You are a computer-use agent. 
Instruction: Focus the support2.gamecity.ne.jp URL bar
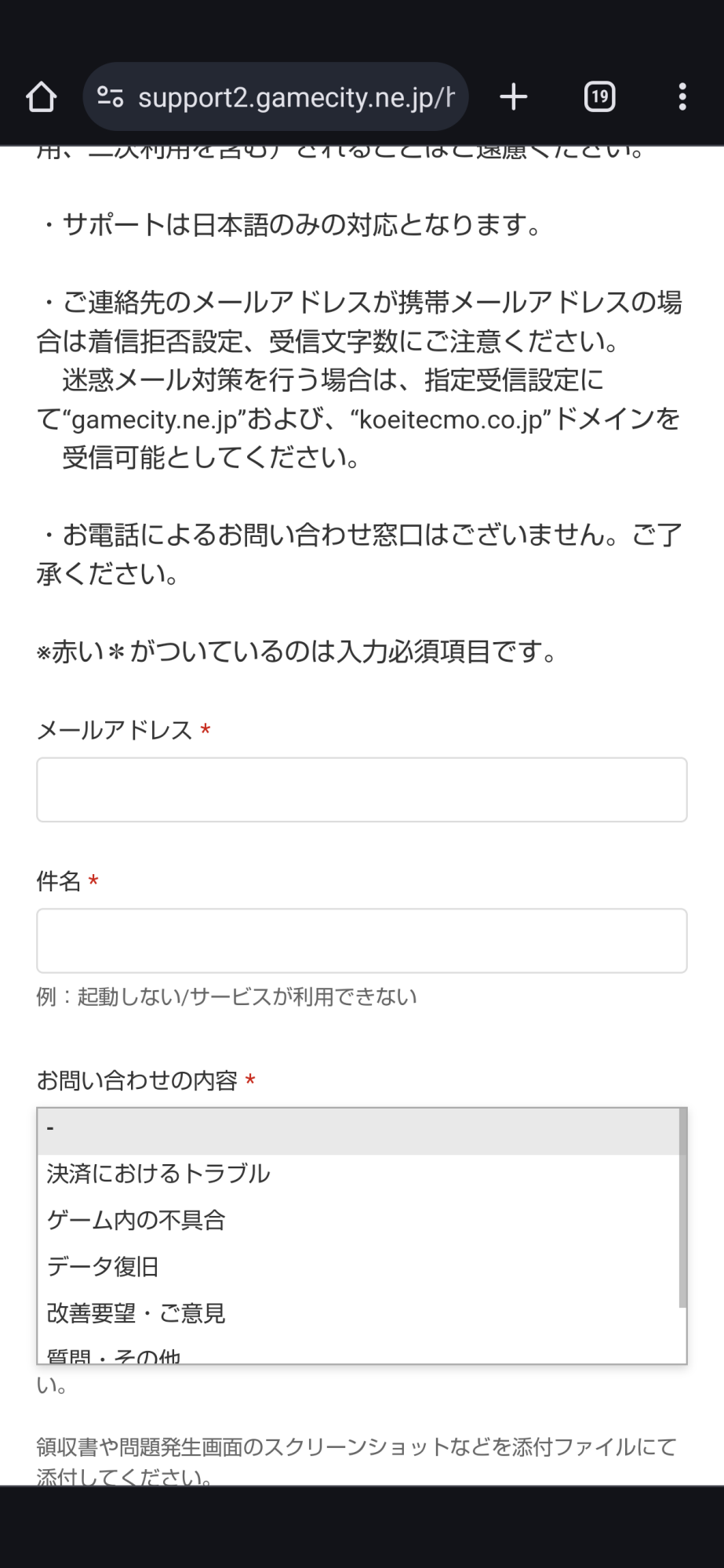click(x=296, y=97)
